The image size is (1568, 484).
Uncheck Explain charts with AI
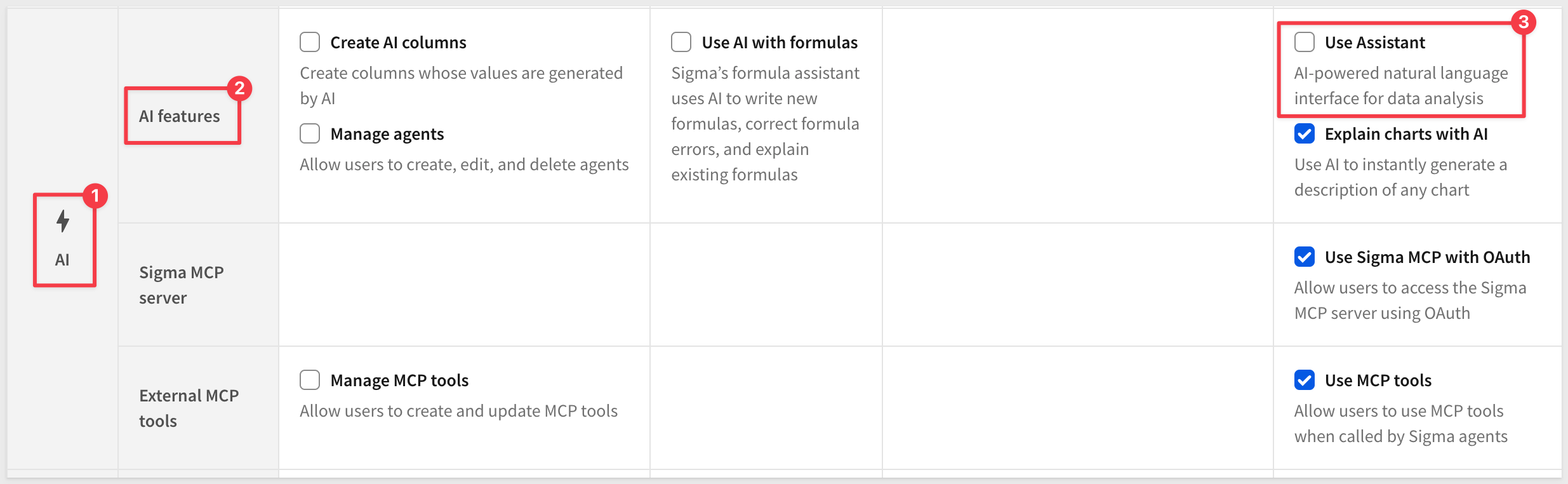pyautogui.click(x=1305, y=133)
